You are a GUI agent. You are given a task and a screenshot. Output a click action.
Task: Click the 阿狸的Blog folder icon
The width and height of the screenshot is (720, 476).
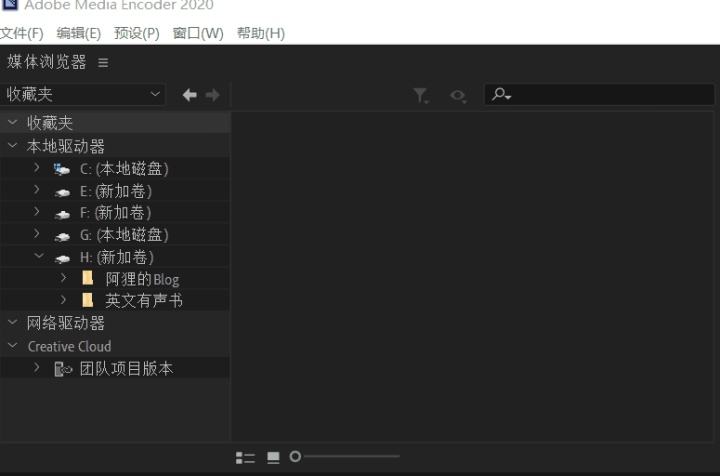pos(87,278)
